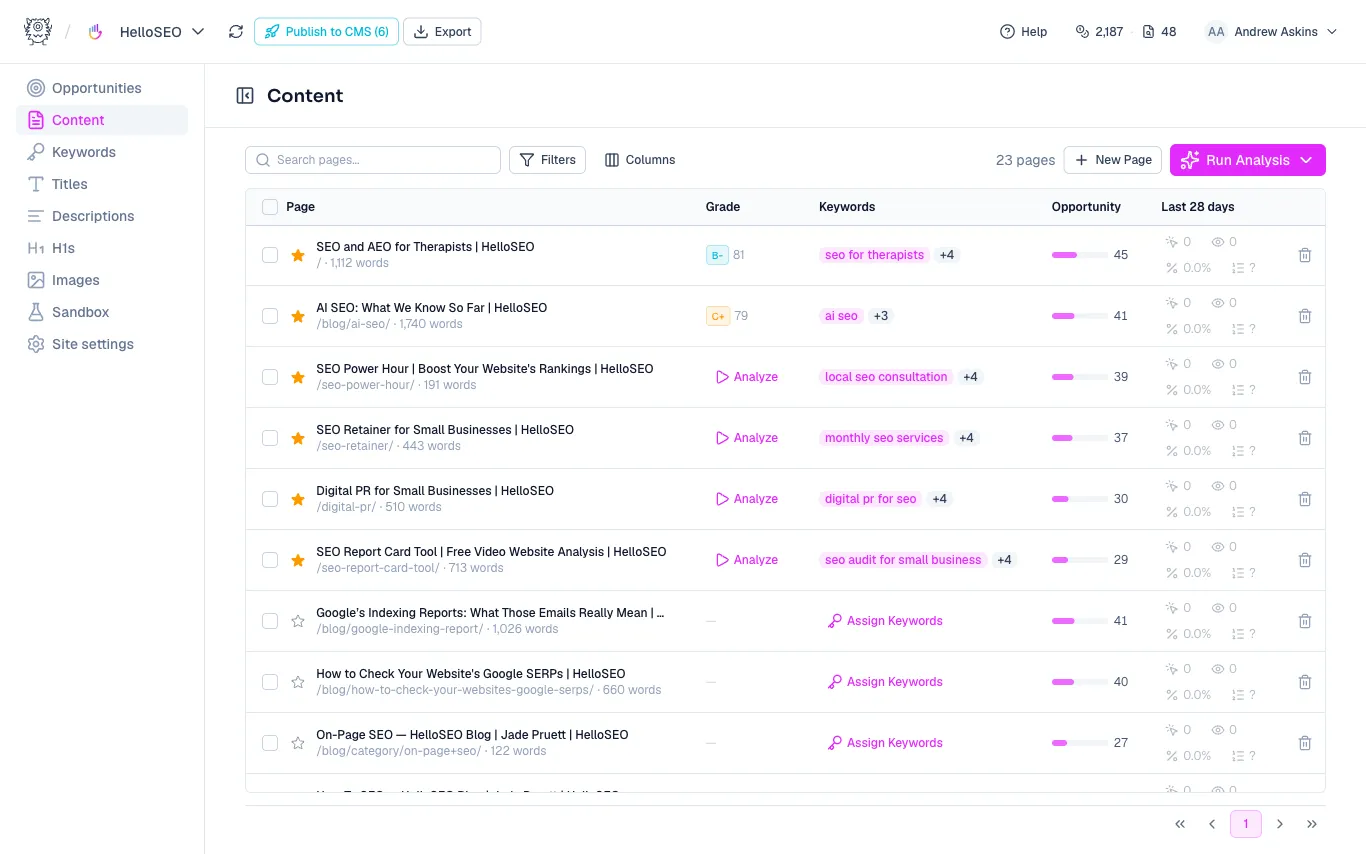Viewport: 1366px width, 854px height.
Task: Check the SEO Retainer for Small Businesses row
Action: (x=270, y=438)
